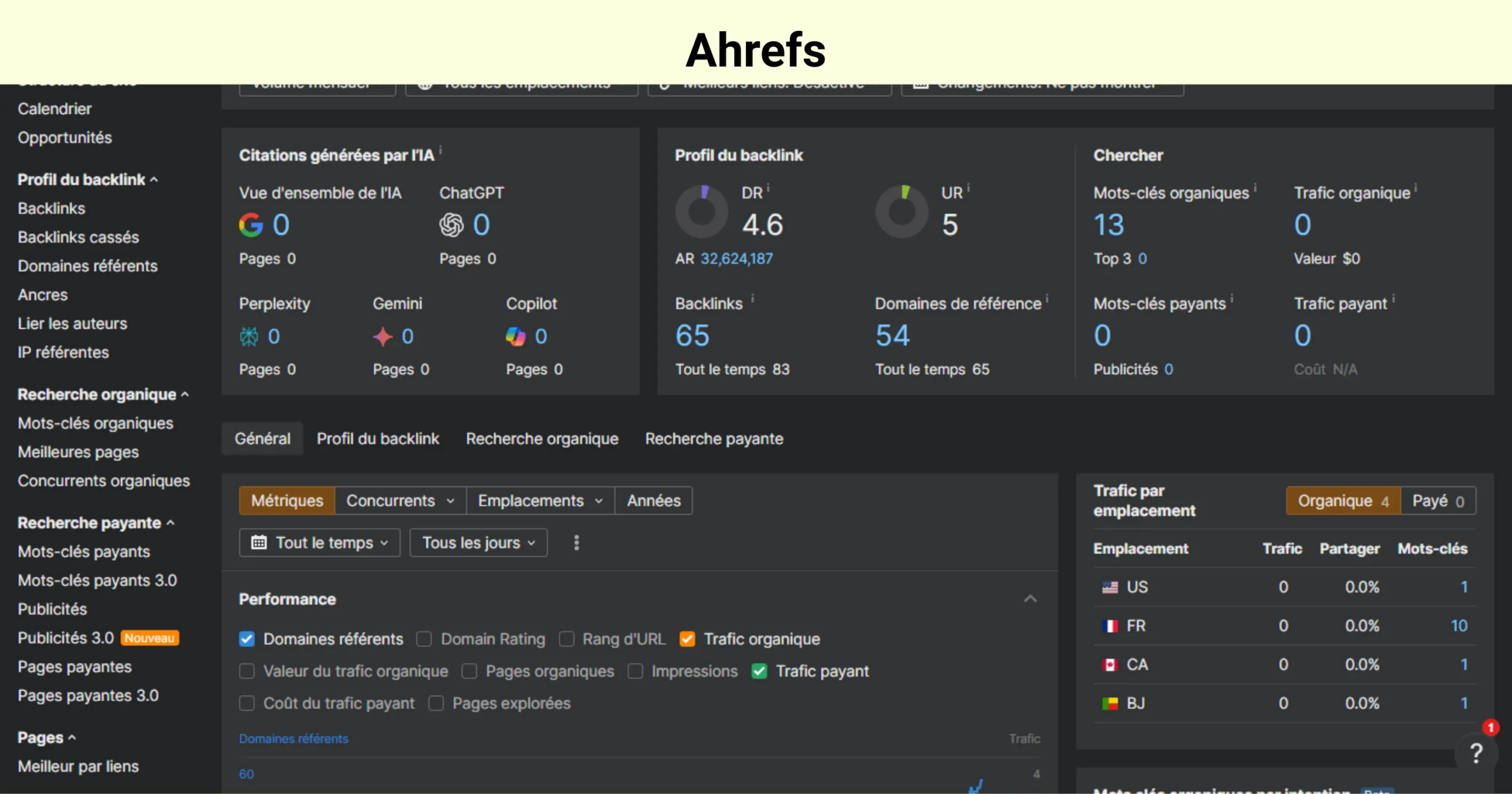Click the US flag in Trafic par emplacement
This screenshot has height=794, width=1512.
click(x=1110, y=587)
